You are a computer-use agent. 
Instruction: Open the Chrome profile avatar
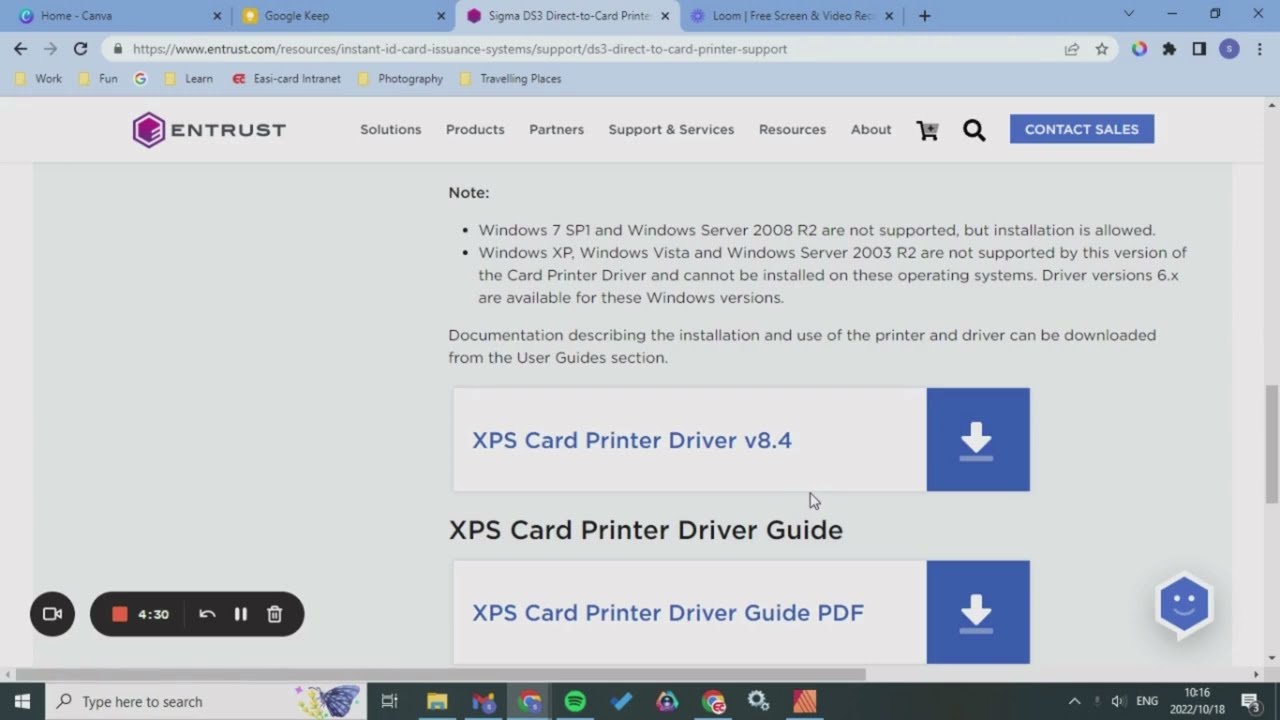(x=1229, y=48)
